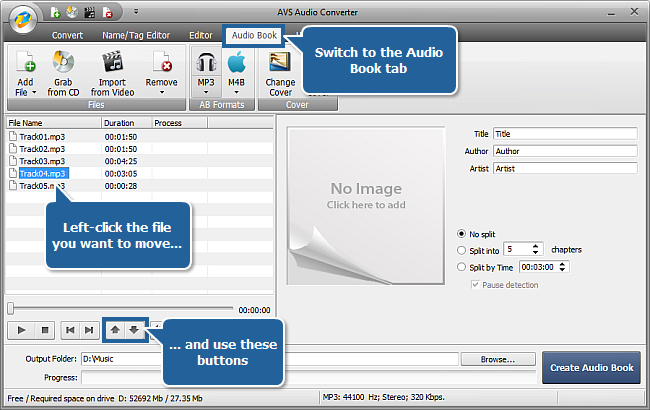Select the Split into chapters radio button
650x410 pixels.
[x=461, y=250]
